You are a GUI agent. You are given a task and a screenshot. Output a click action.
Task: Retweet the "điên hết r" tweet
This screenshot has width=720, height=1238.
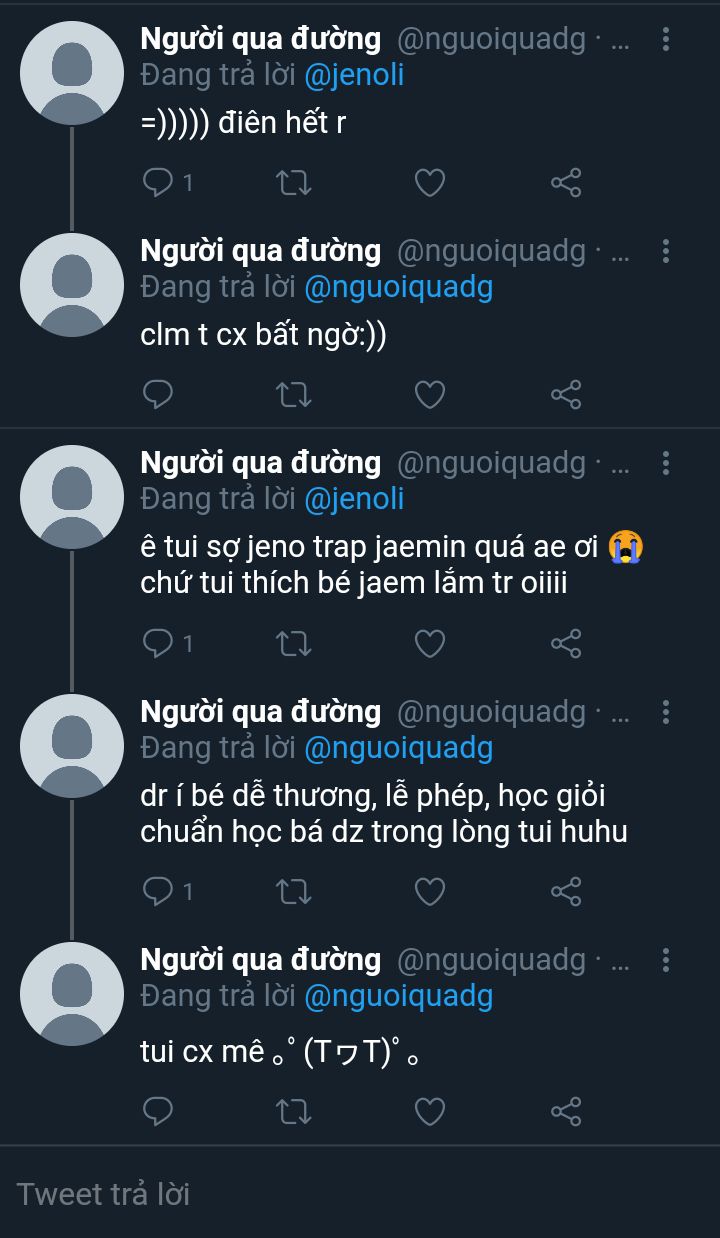pos(293,182)
